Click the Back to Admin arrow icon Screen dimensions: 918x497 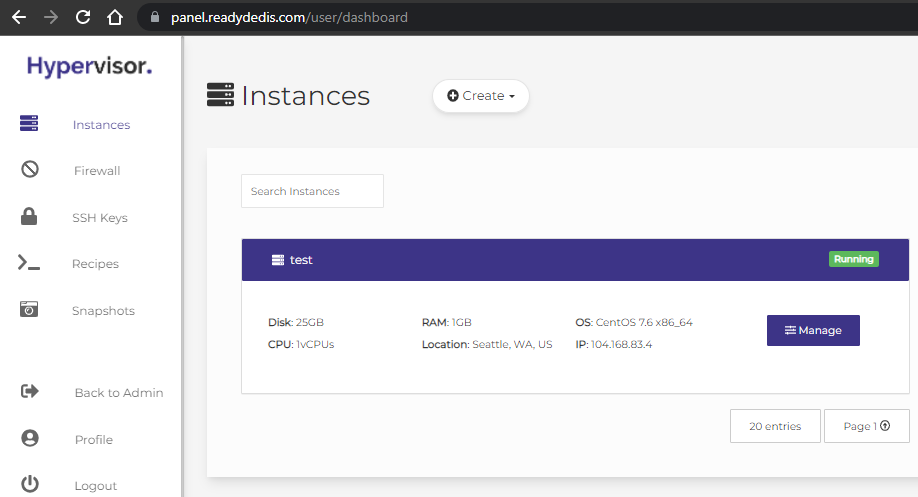pyautogui.click(x=30, y=391)
